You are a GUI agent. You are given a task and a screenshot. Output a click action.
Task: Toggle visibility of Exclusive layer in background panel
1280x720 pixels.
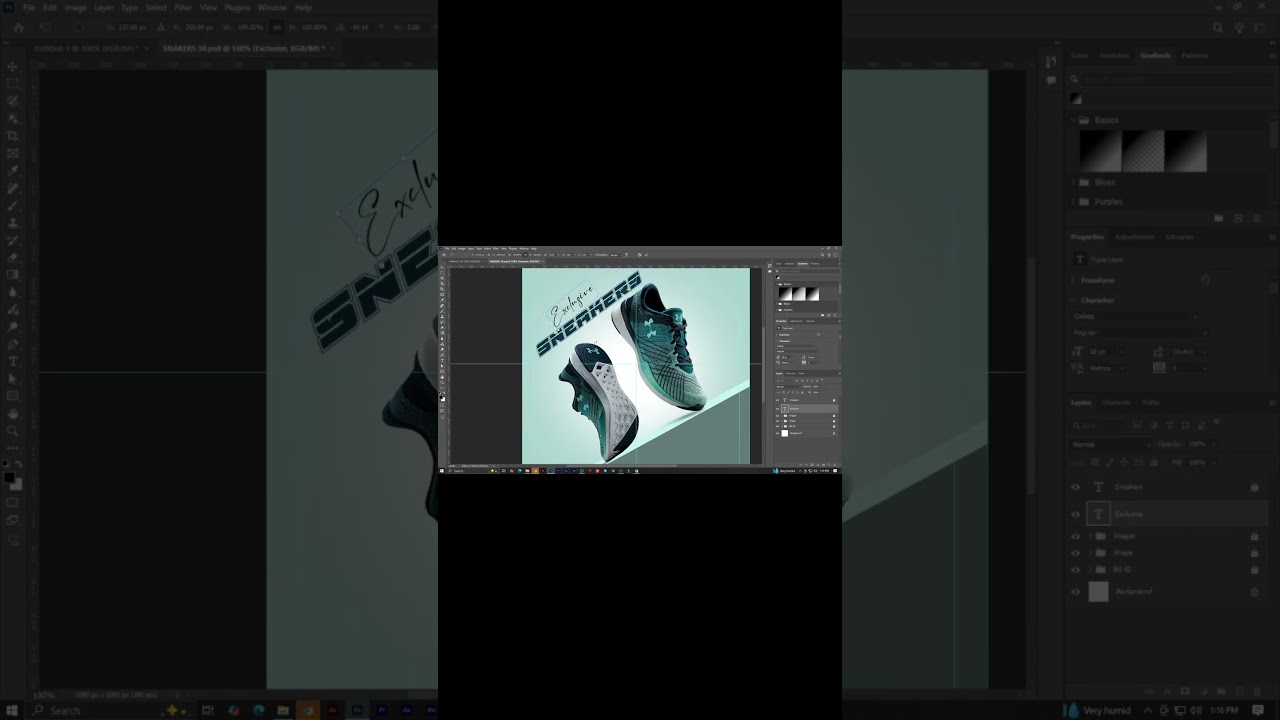coord(1076,514)
